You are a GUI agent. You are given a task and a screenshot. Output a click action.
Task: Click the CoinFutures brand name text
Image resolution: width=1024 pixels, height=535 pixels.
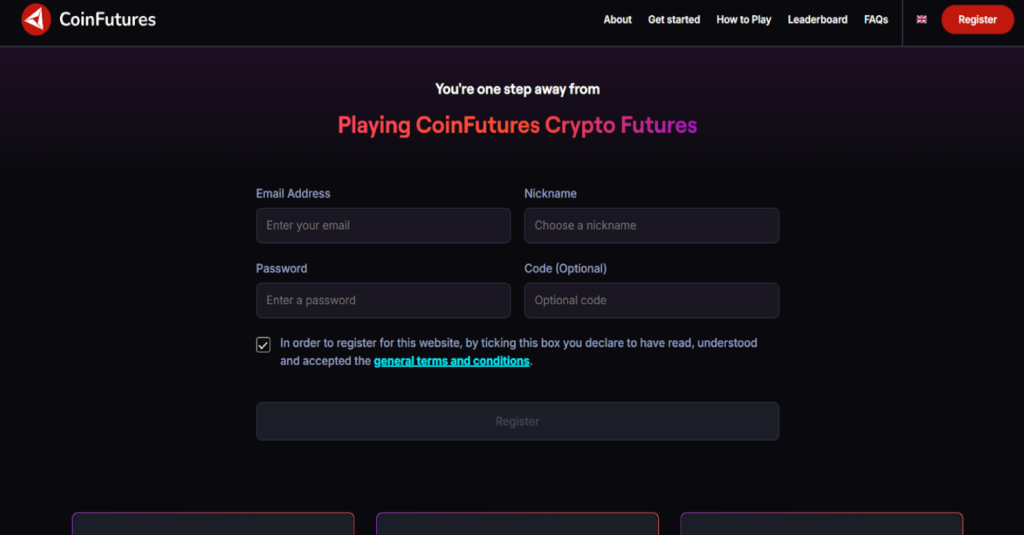(107, 20)
